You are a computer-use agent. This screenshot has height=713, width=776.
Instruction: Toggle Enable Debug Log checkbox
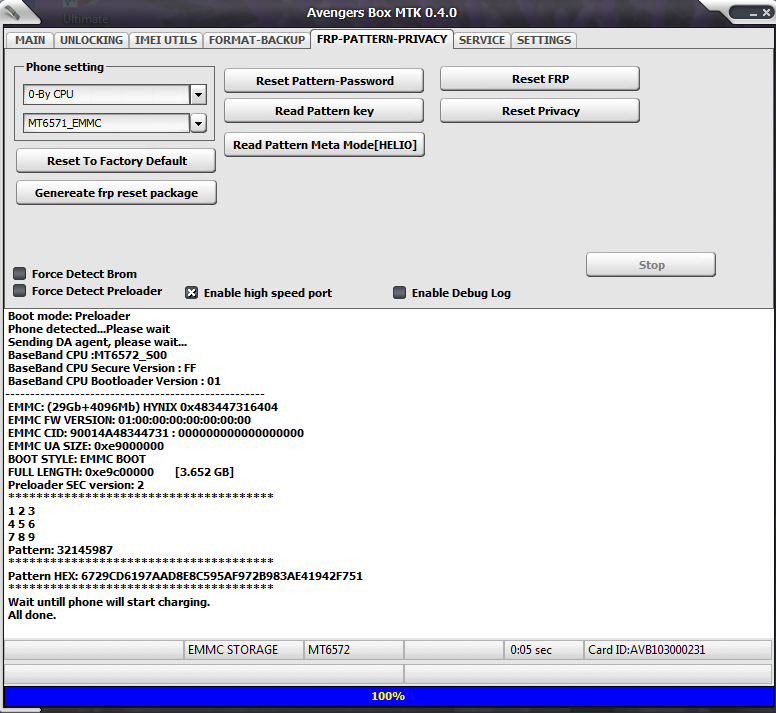(x=399, y=293)
